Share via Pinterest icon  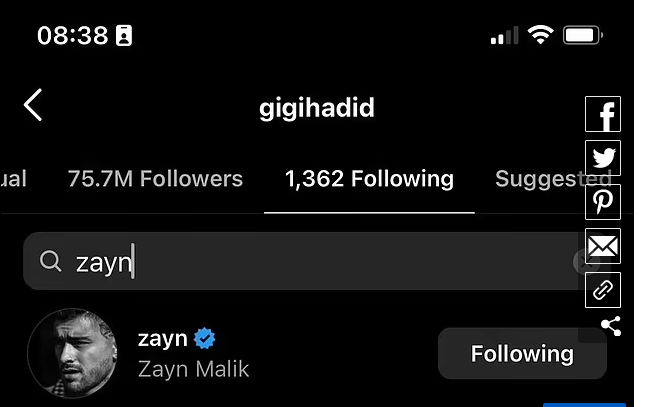pyautogui.click(x=603, y=202)
